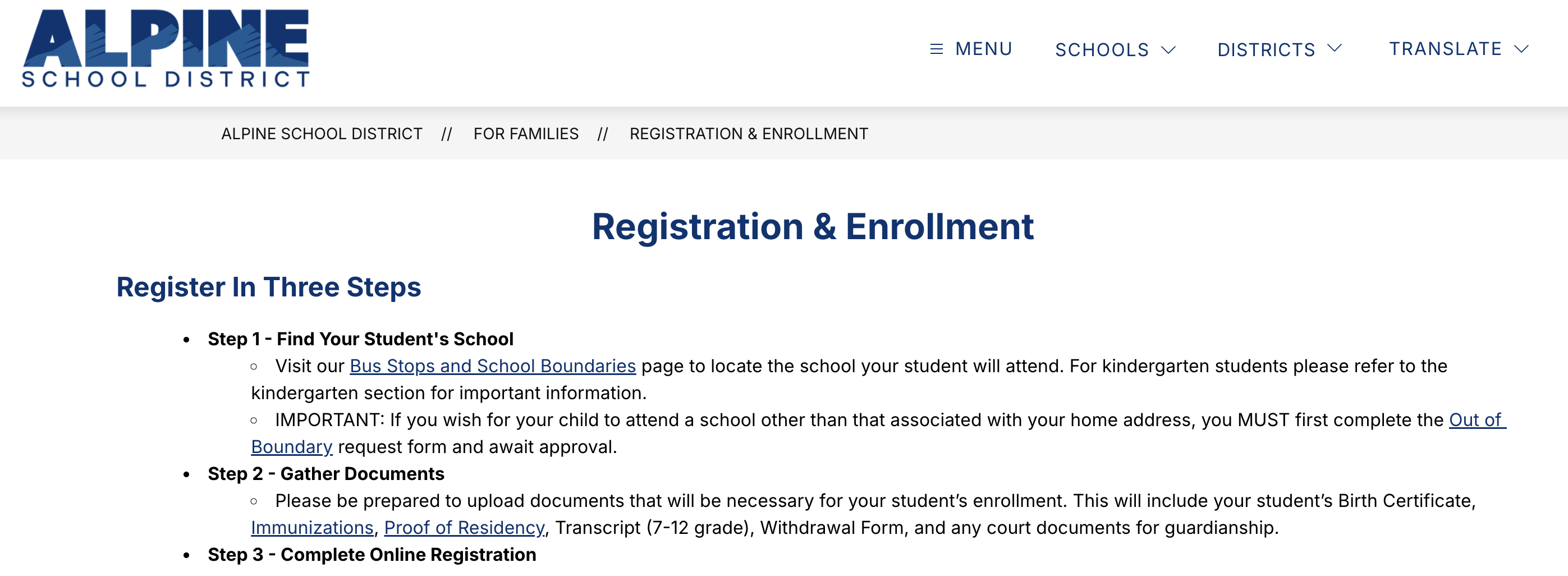Navigate to For Families breadcrumb
The image size is (1568, 576).
pyautogui.click(x=526, y=134)
